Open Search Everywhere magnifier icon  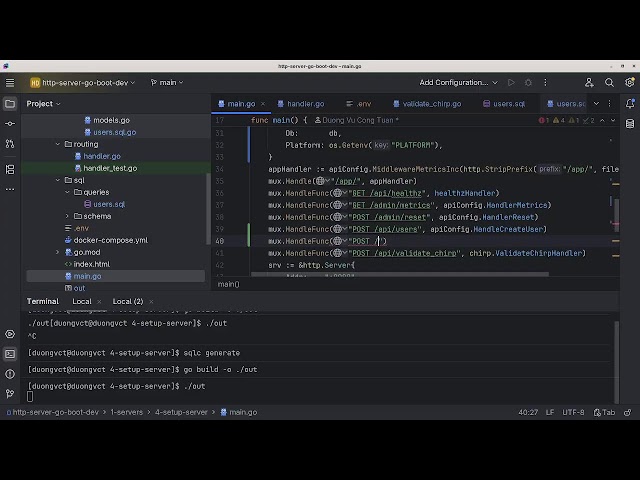coord(609,82)
